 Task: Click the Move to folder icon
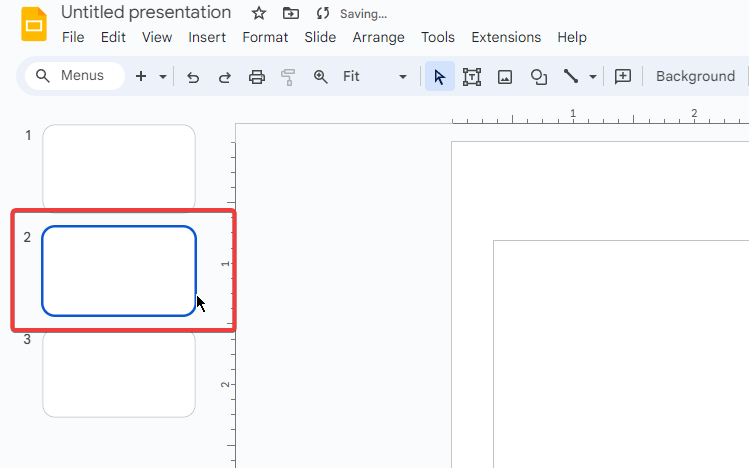tap(291, 13)
